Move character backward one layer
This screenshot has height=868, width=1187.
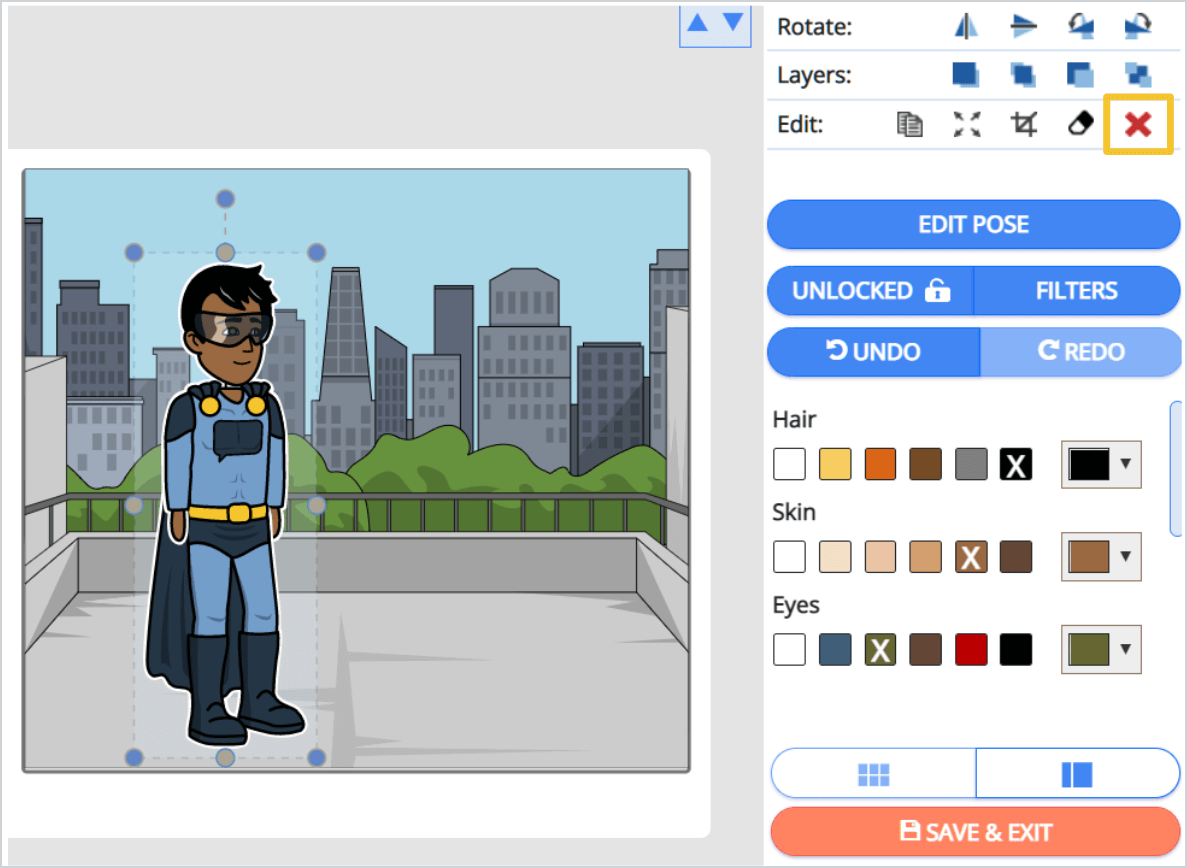[x=1080, y=75]
